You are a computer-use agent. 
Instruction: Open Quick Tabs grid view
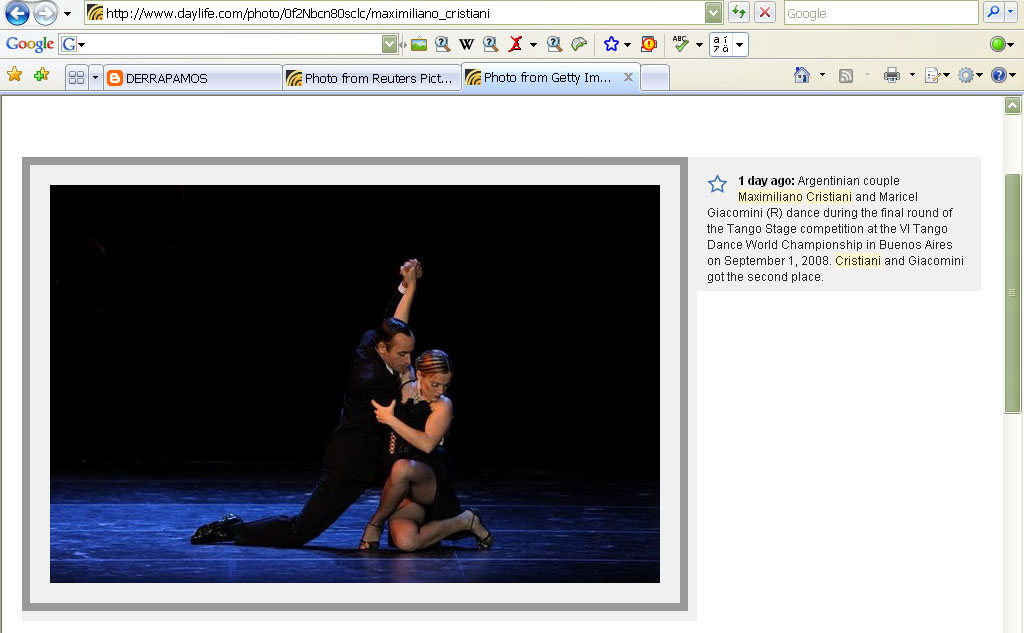tap(76, 78)
